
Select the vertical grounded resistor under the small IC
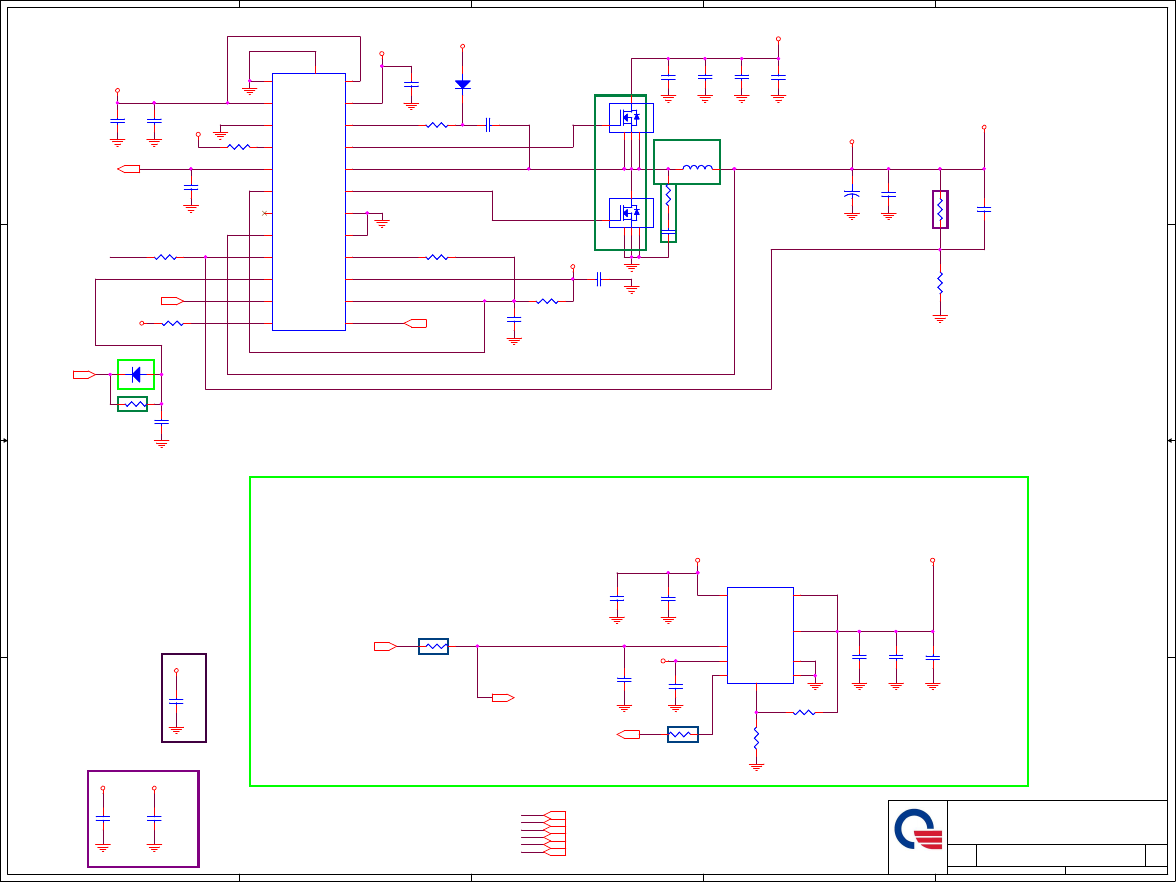[x=756, y=738]
